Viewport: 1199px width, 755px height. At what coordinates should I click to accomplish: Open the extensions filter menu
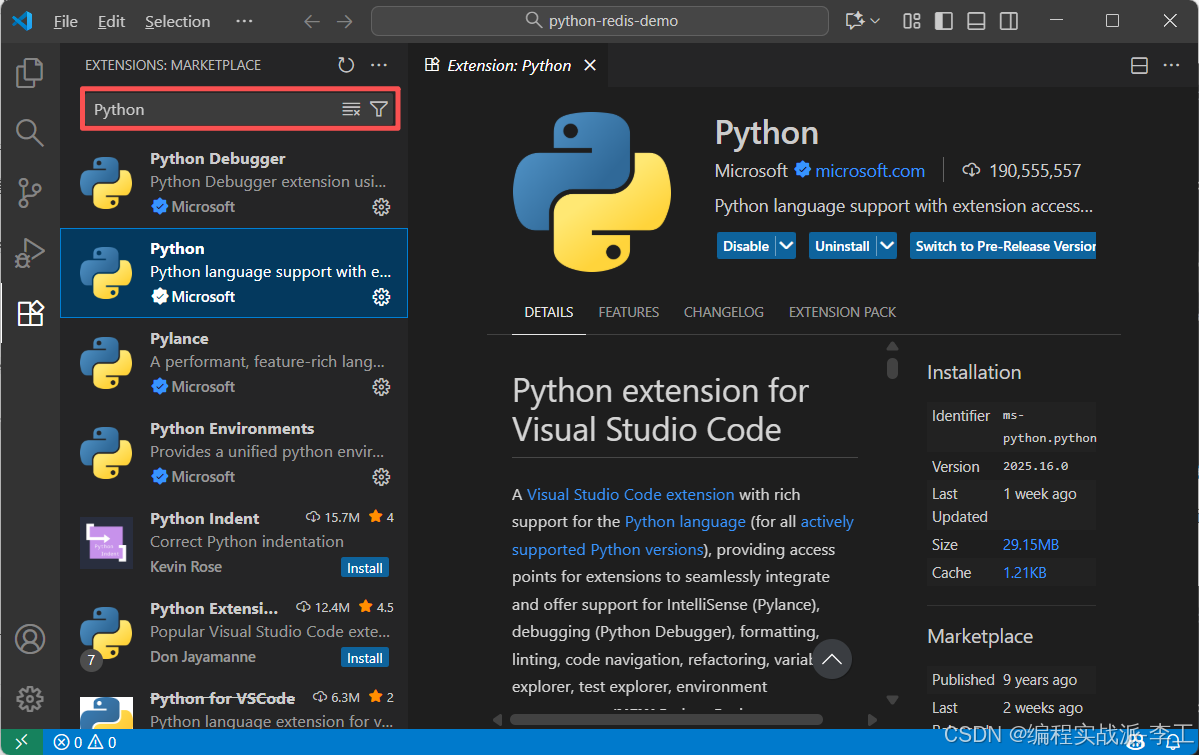pyautogui.click(x=379, y=109)
